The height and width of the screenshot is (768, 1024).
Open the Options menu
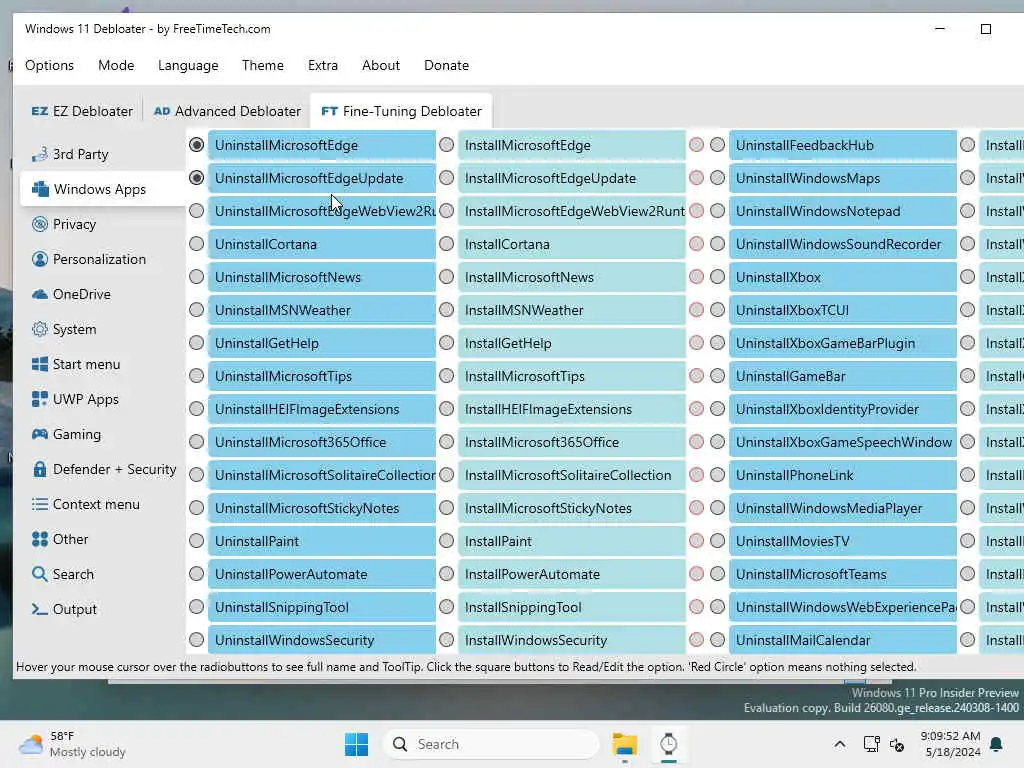click(50, 65)
